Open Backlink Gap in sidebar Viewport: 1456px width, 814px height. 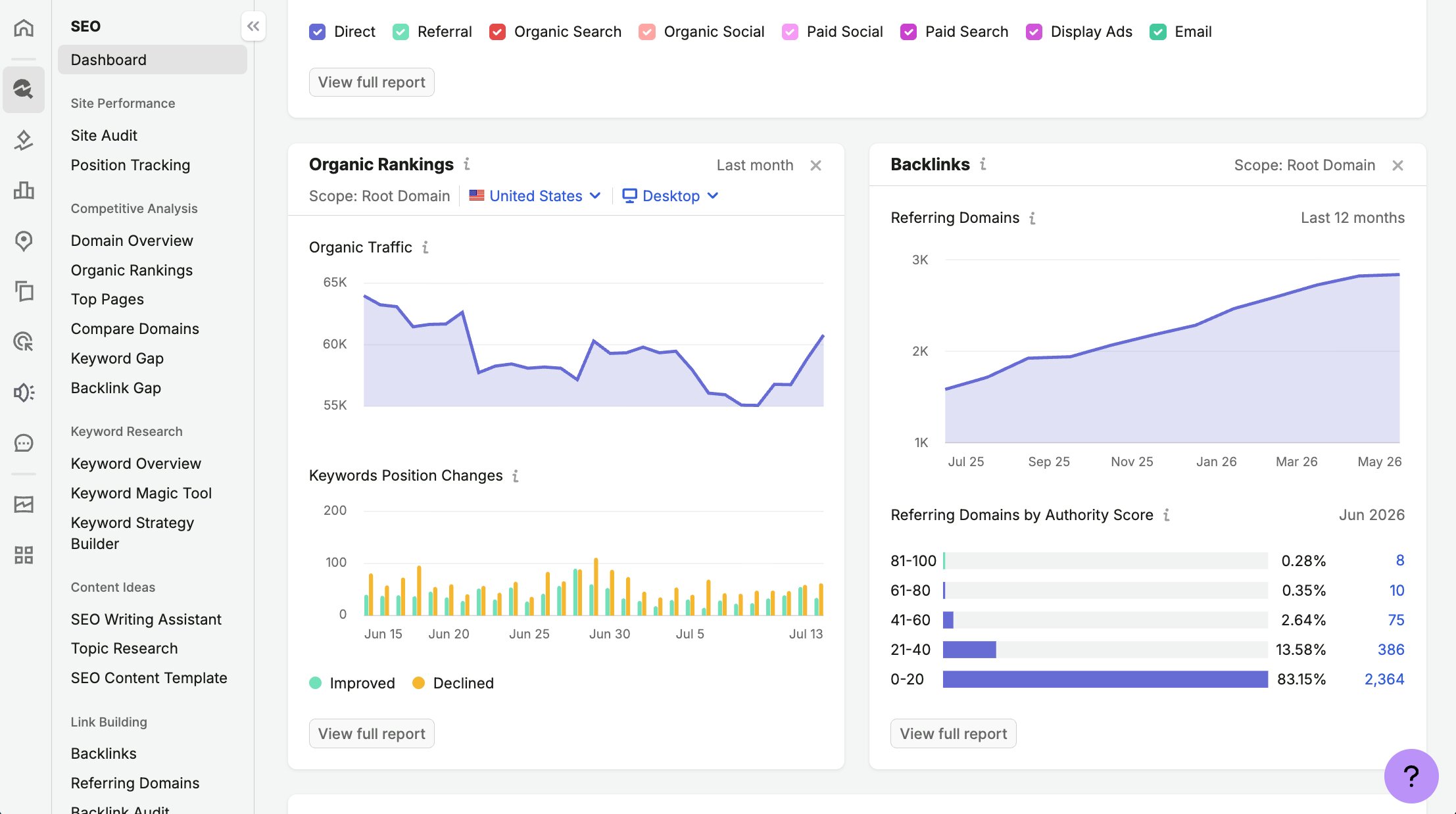(116, 388)
